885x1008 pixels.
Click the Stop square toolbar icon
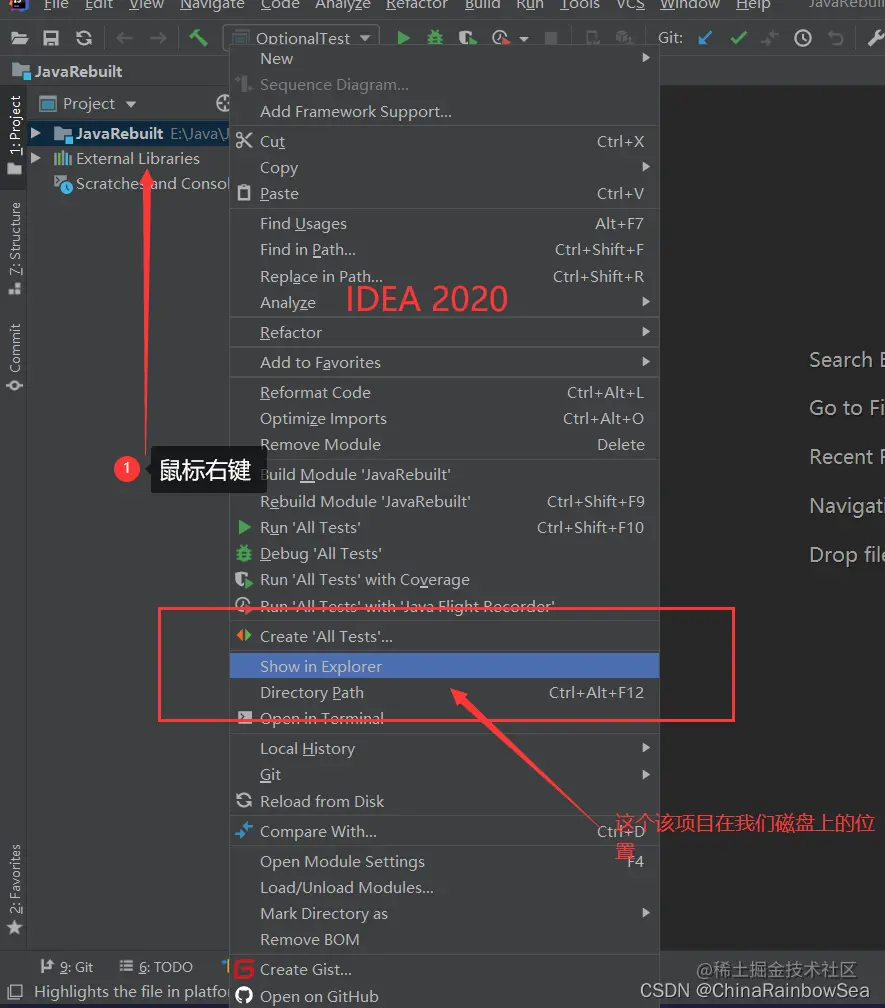(551, 38)
